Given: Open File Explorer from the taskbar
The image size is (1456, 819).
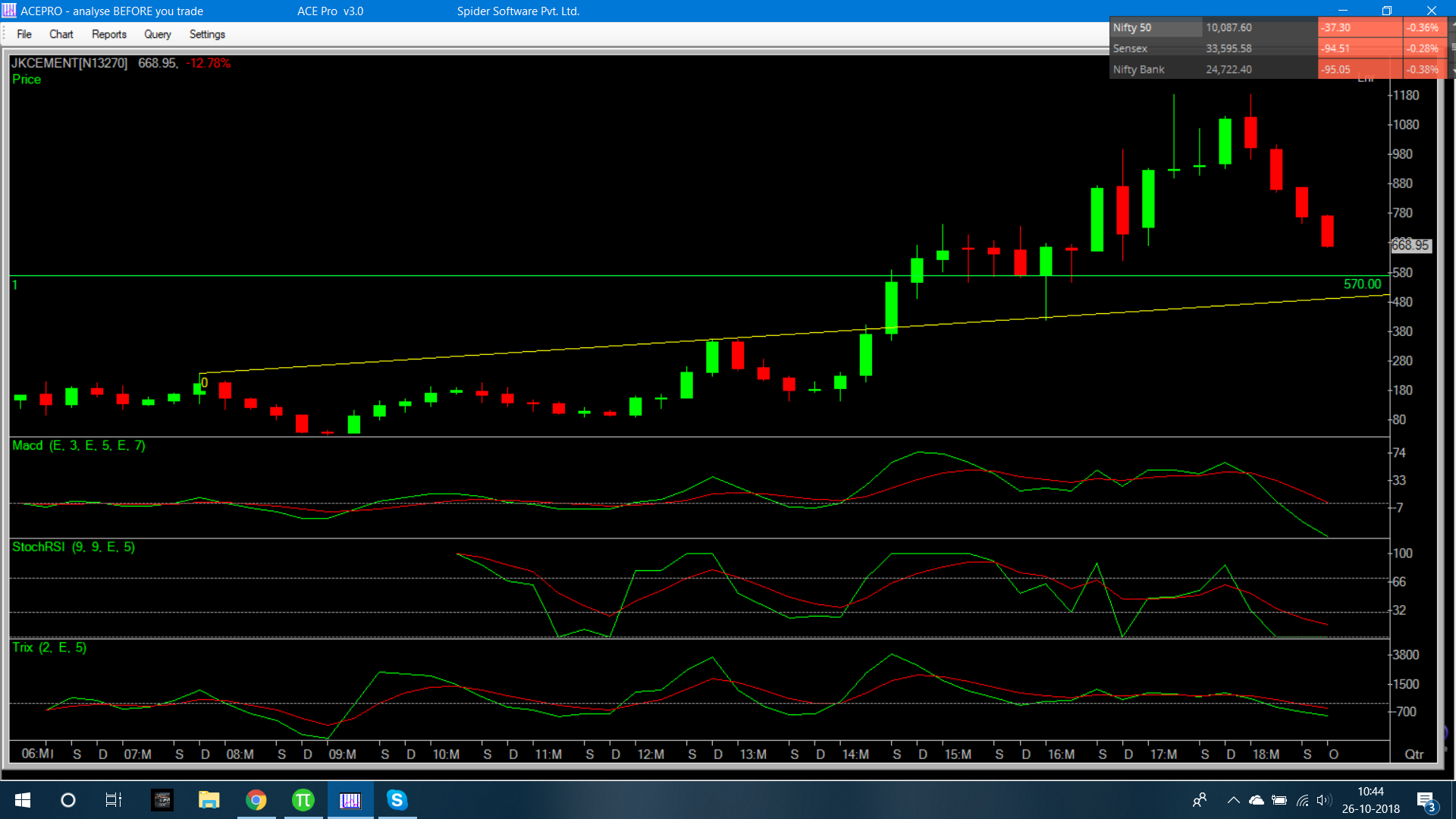Looking at the screenshot, I should (209, 800).
